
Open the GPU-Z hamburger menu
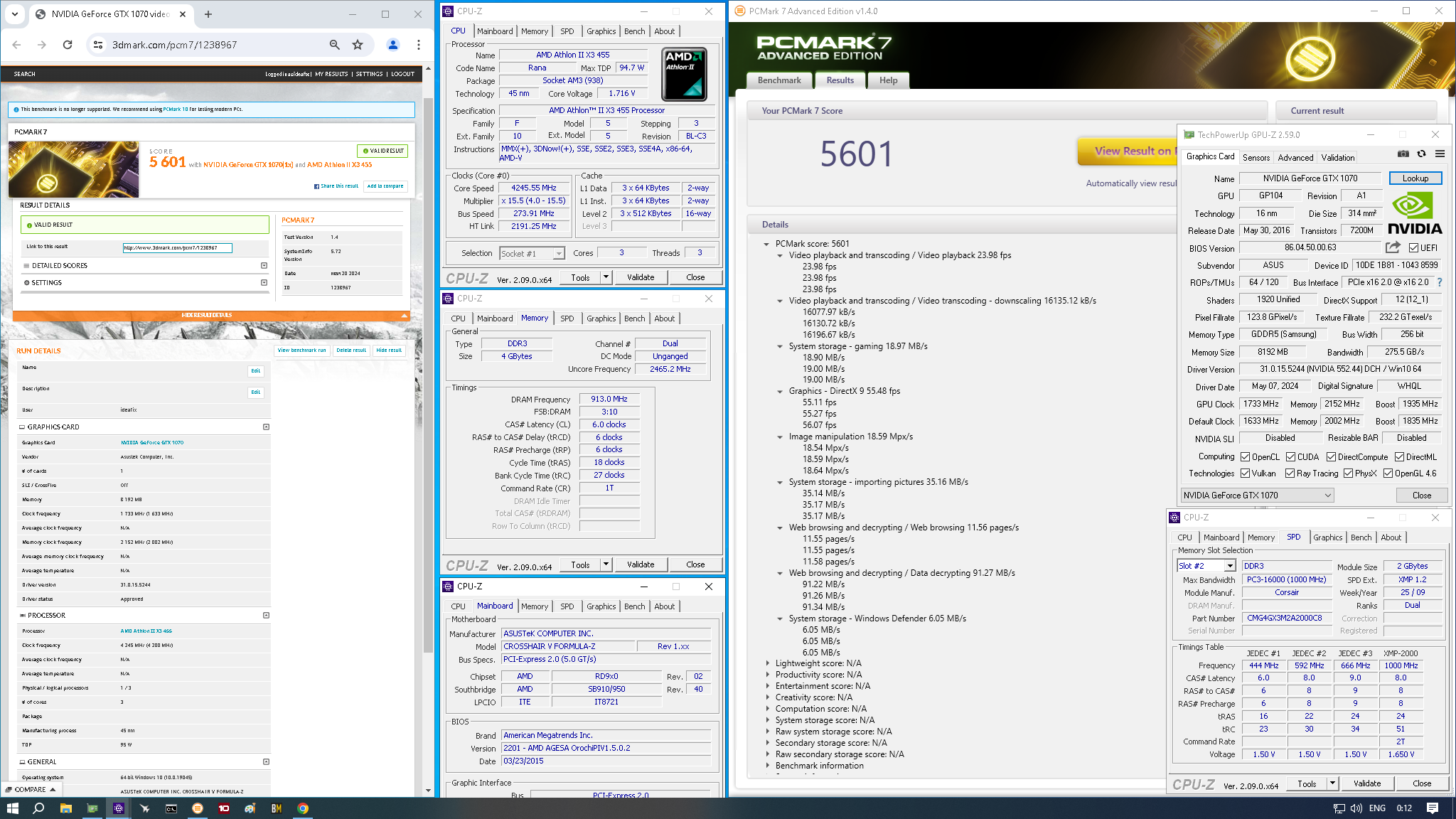[x=1440, y=154]
